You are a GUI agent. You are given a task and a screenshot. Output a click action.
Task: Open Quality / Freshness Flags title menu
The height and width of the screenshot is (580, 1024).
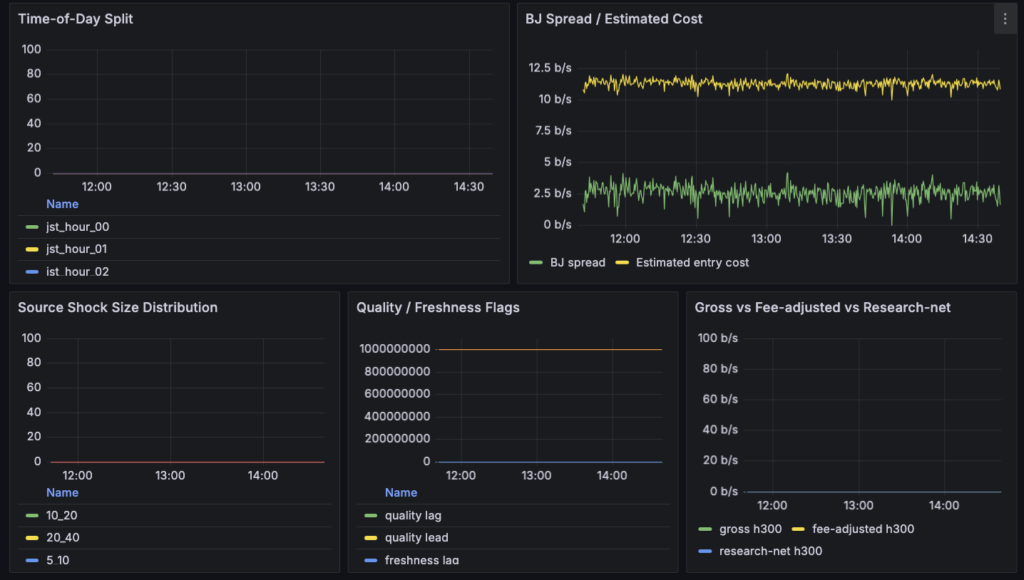coord(438,307)
